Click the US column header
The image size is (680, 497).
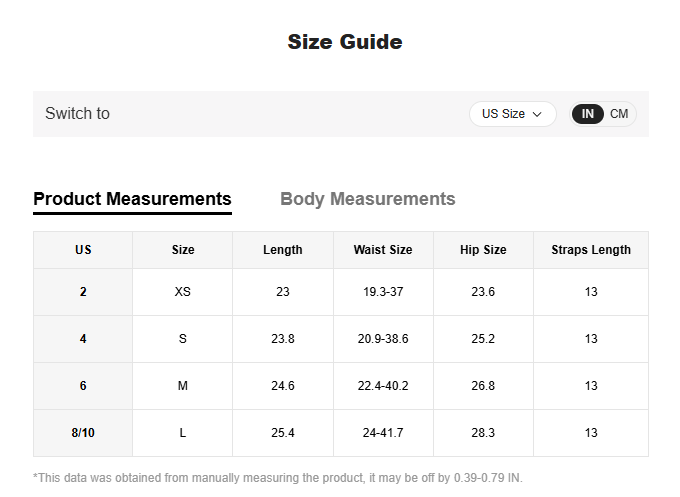coord(83,250)
